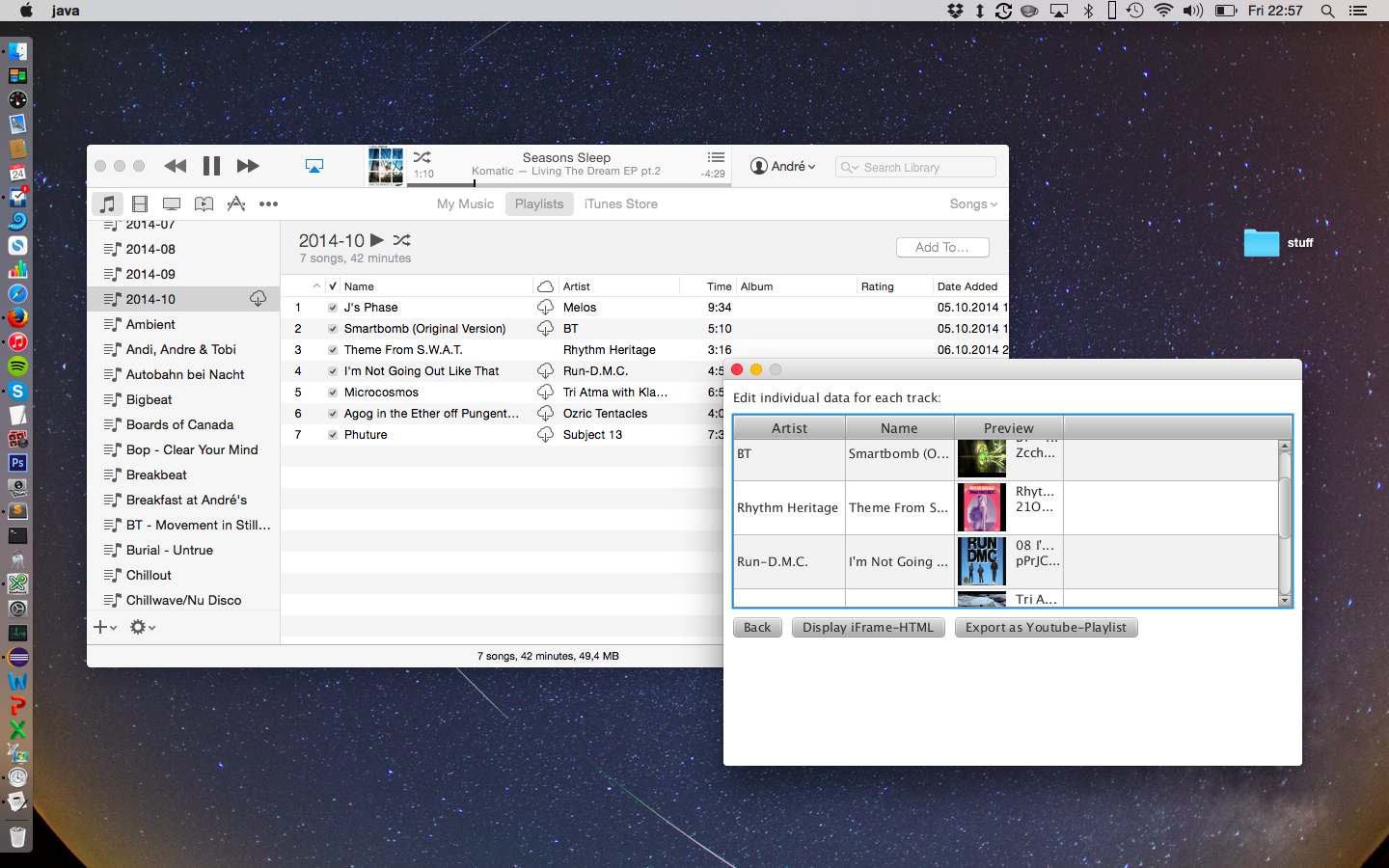Open the Up Next list icon
Image resolution: width=1389 pixels, height=868 pixels.
pyautogui.click(x=716, y=157)
